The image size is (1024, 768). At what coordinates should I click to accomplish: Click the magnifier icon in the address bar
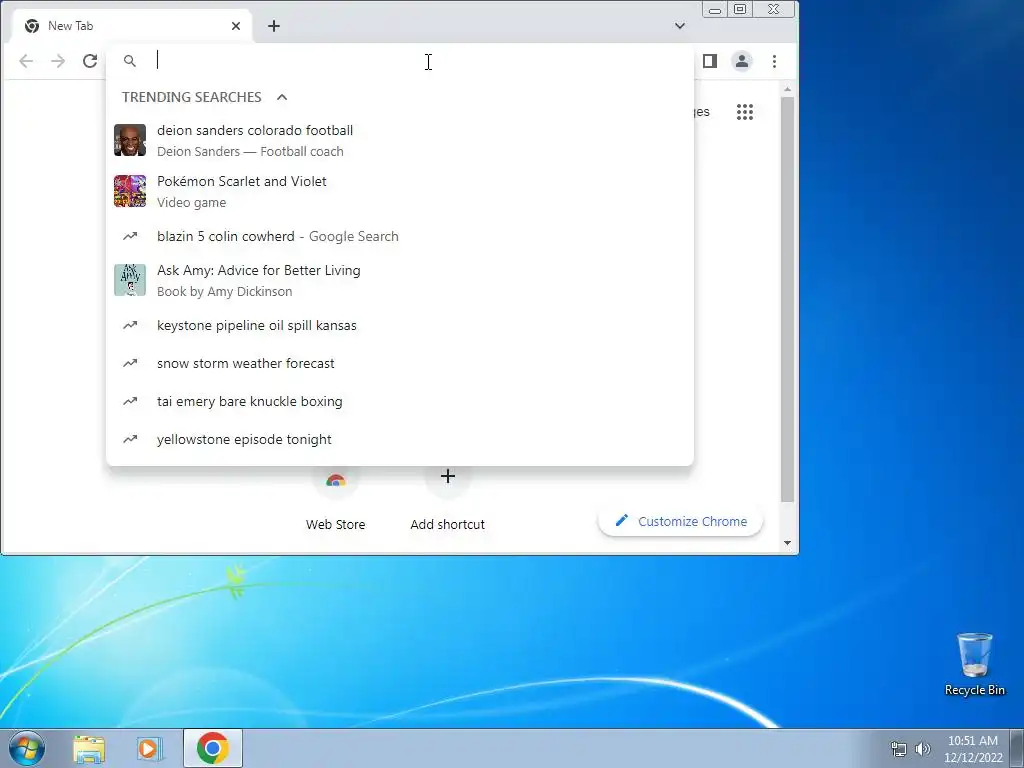click(x=130, y=61)
